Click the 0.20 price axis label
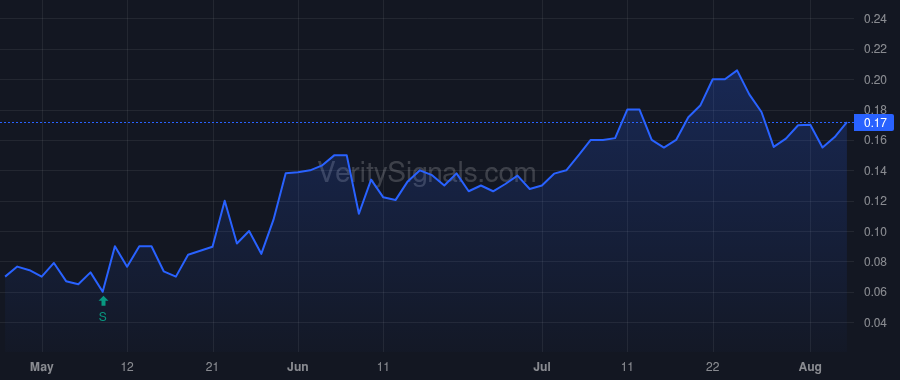 tap(875, 80)
